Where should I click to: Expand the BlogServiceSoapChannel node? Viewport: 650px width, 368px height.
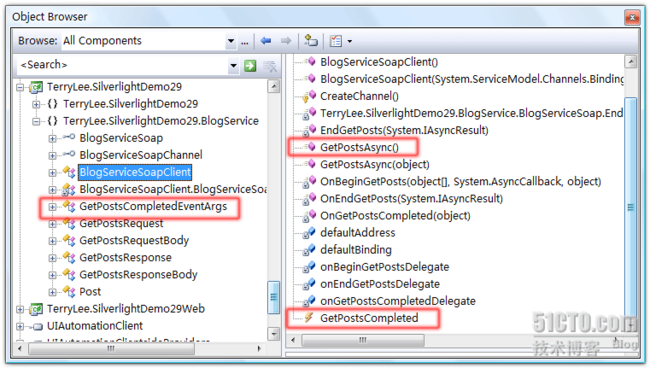point(52,155)
